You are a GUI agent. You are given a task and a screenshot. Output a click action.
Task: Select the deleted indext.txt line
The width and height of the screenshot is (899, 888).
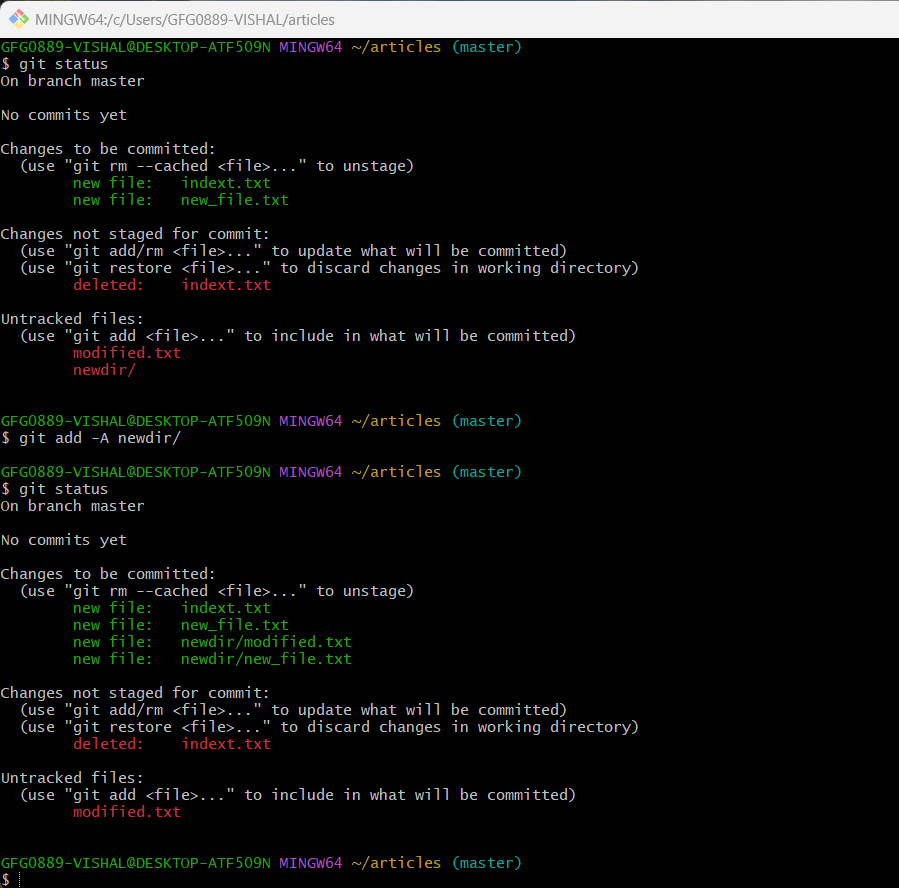tap(226, 284)
